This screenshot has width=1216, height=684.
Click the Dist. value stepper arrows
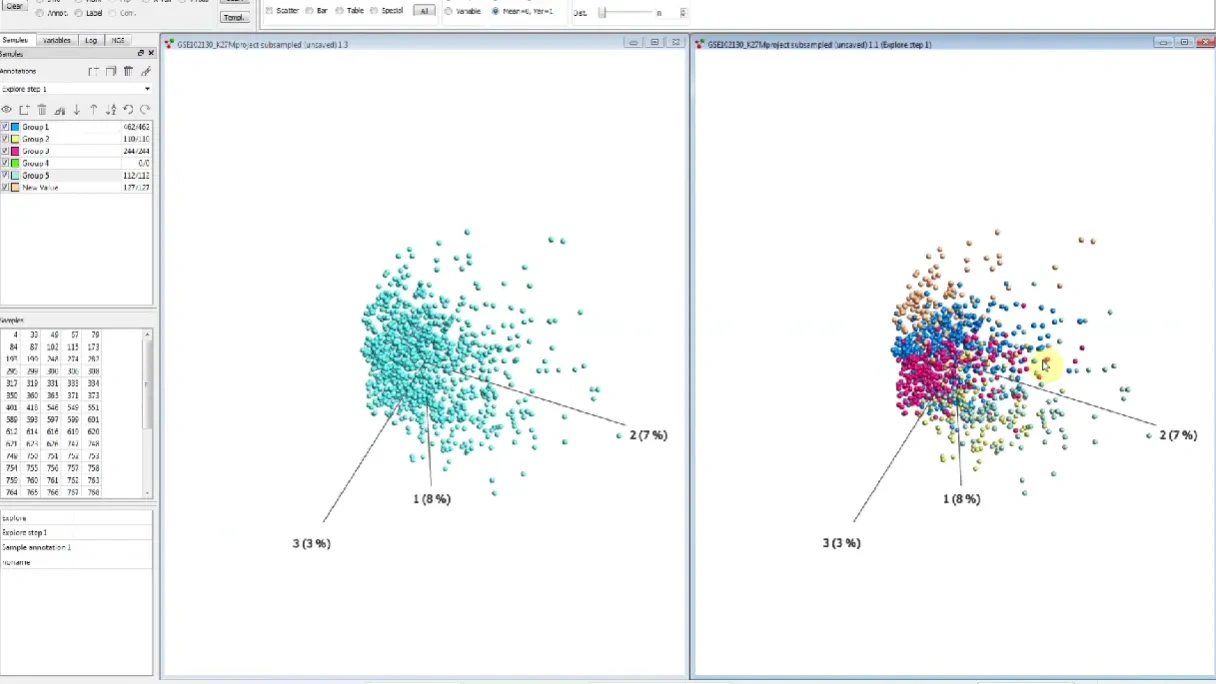(683, 13)
